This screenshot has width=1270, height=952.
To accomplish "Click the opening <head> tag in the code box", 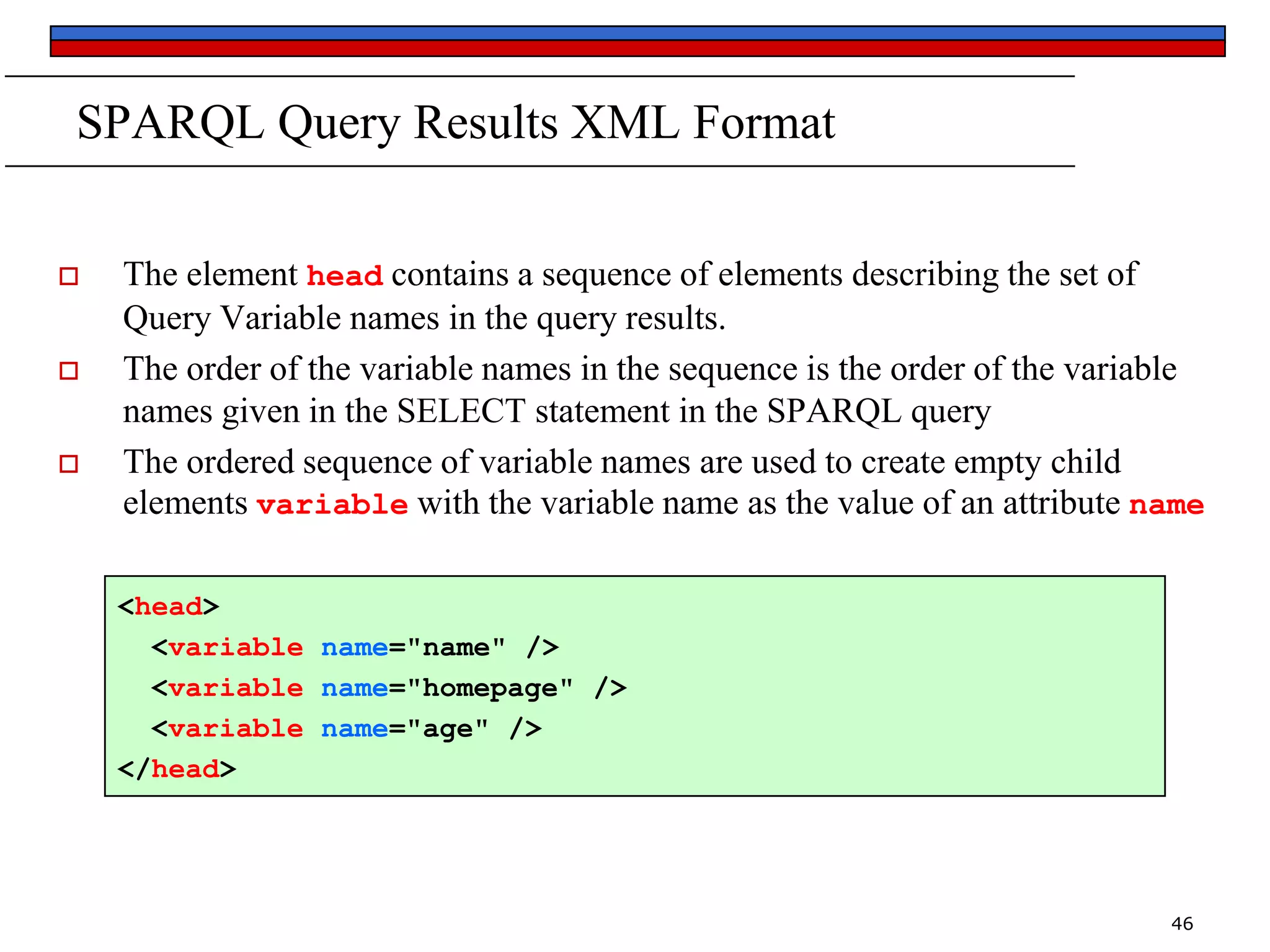I will pyautogui.click(x=168, y=606).
